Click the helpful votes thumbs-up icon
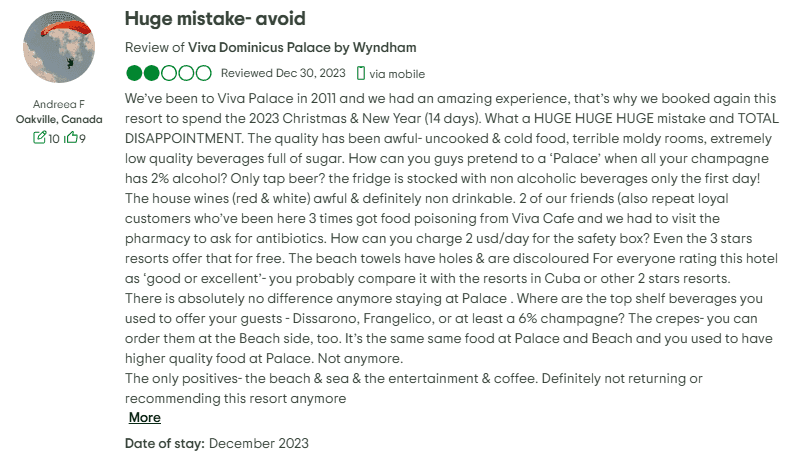 [x=70, y=137]
